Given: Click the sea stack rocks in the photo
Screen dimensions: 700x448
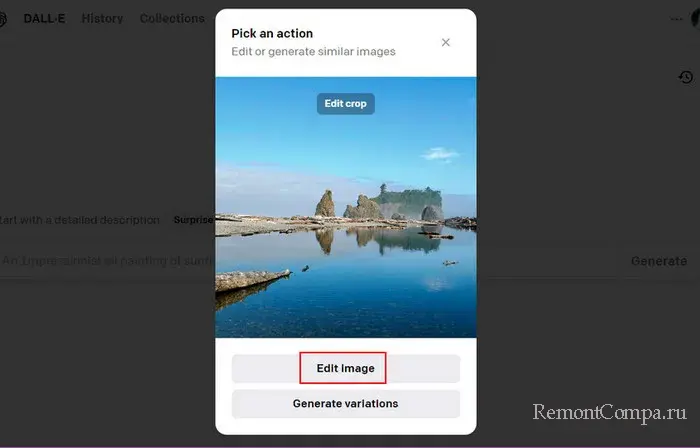Looking at the screenshot, I should [380, 204].
